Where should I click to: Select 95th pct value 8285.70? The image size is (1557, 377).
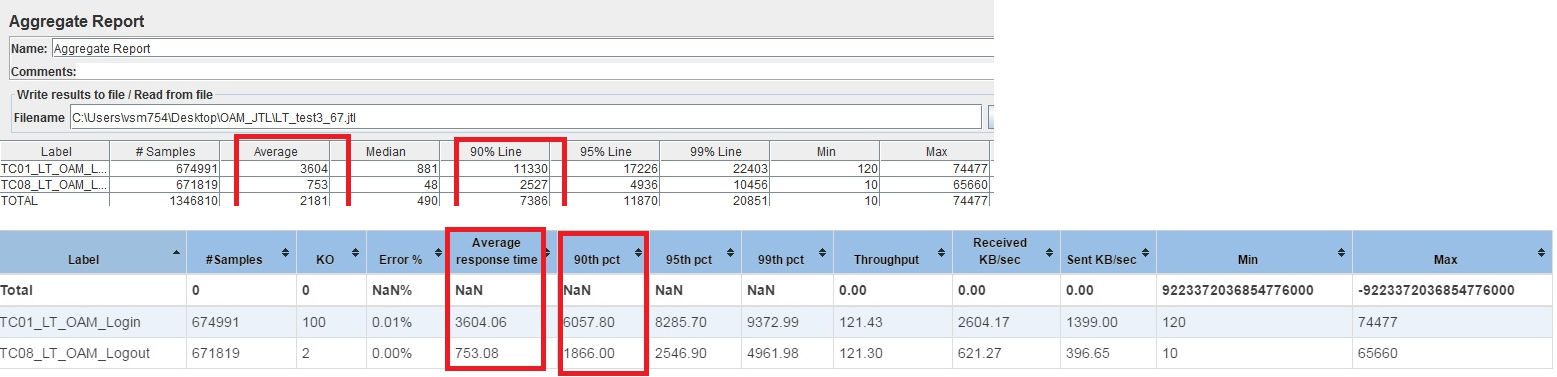coord(680,322)
